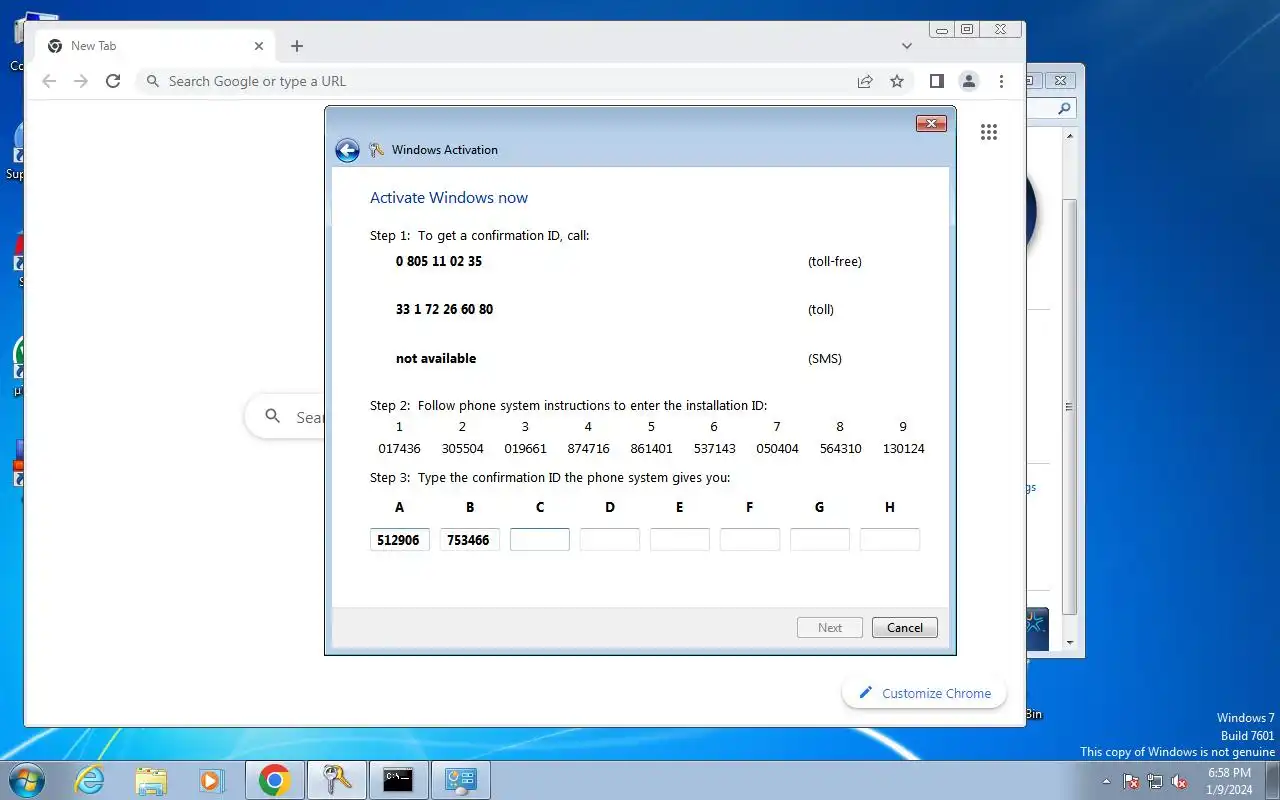
Task: Click the taskbar clock 6:58 PM
Action: pyautogui.click(x=1229, y=773)
